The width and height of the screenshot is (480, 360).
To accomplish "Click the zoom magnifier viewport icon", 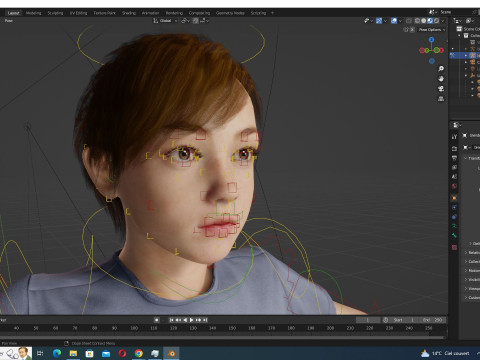I will pyautogui.click(x=441, y=69).
